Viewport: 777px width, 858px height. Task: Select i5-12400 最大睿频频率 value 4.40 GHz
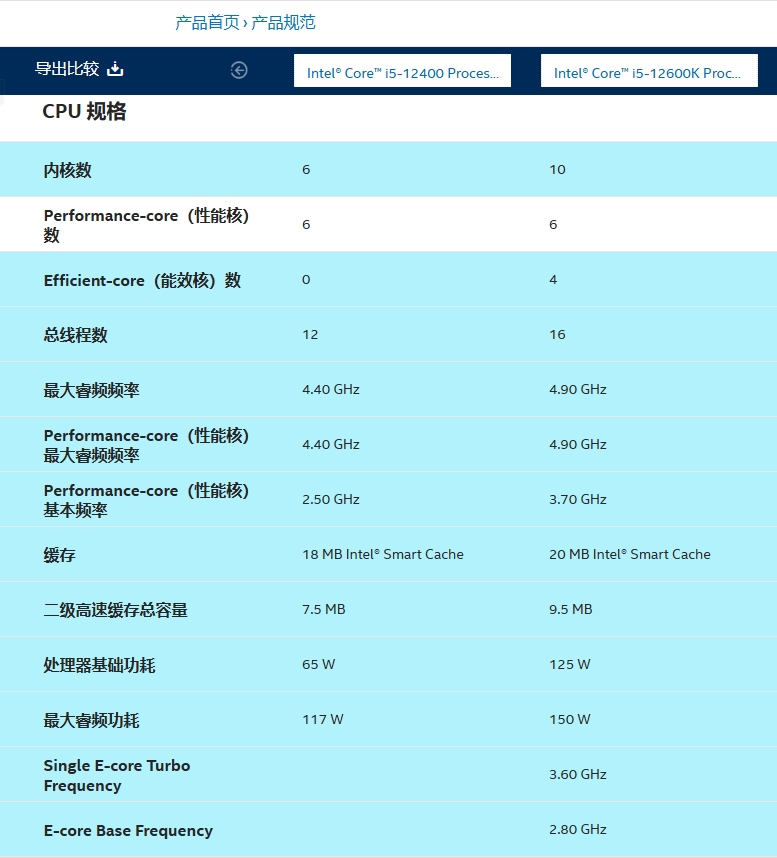[330, 389]
